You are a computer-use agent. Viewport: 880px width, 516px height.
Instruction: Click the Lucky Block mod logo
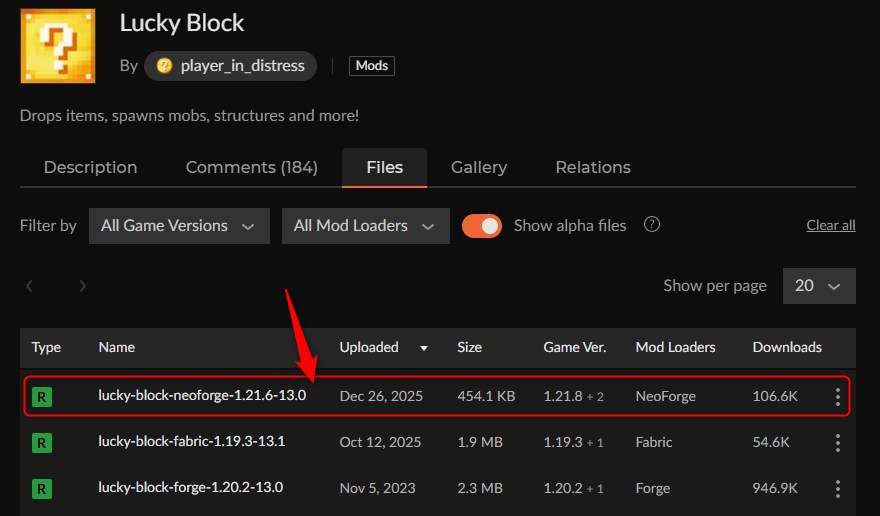pos(58,46)
